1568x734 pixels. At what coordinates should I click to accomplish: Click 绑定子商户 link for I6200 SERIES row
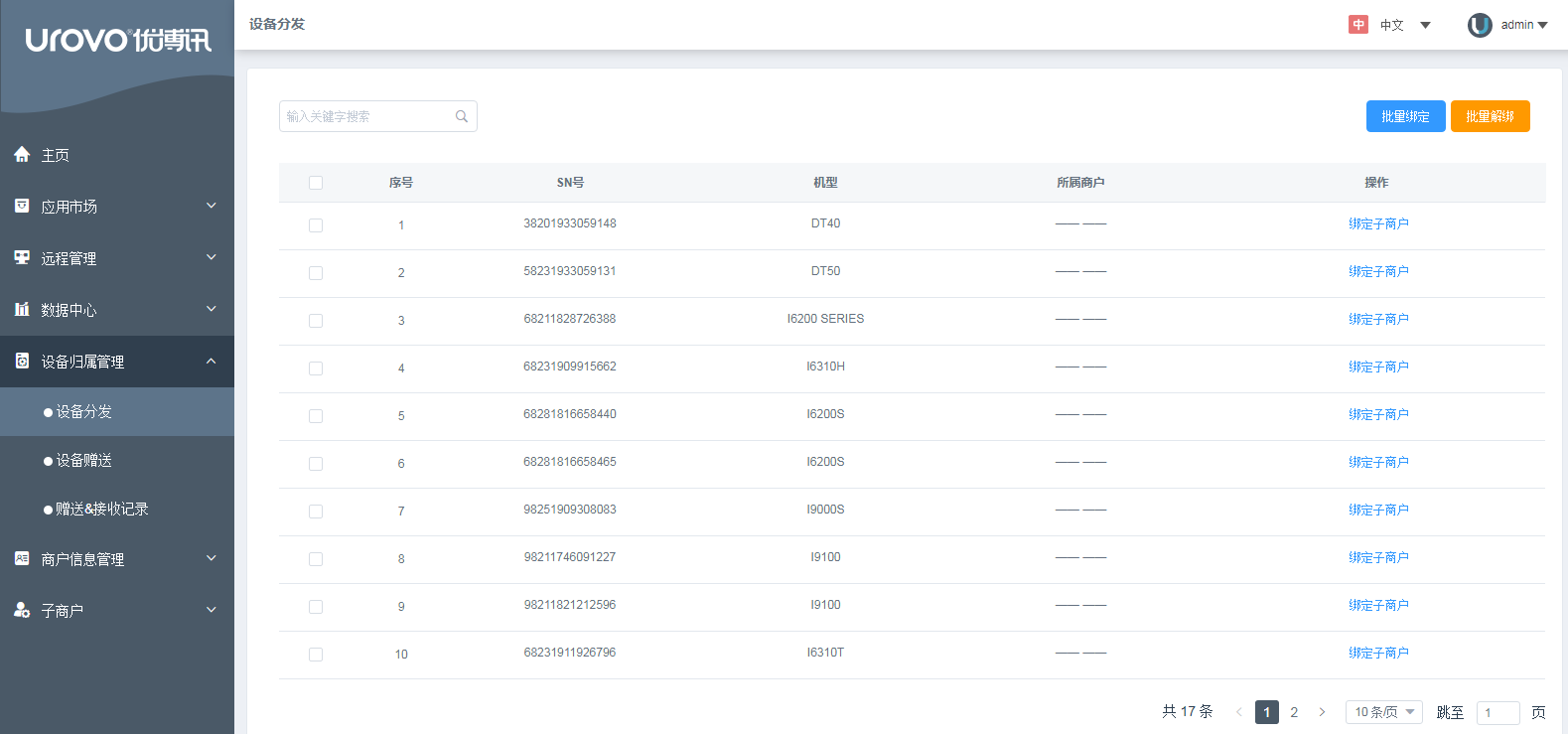[x=1378, y=320]
